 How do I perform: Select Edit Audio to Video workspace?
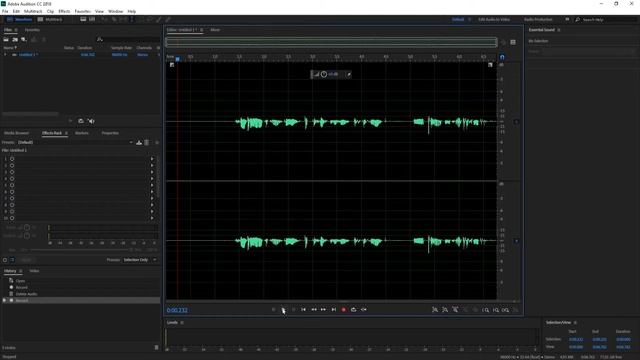(494, 20)
